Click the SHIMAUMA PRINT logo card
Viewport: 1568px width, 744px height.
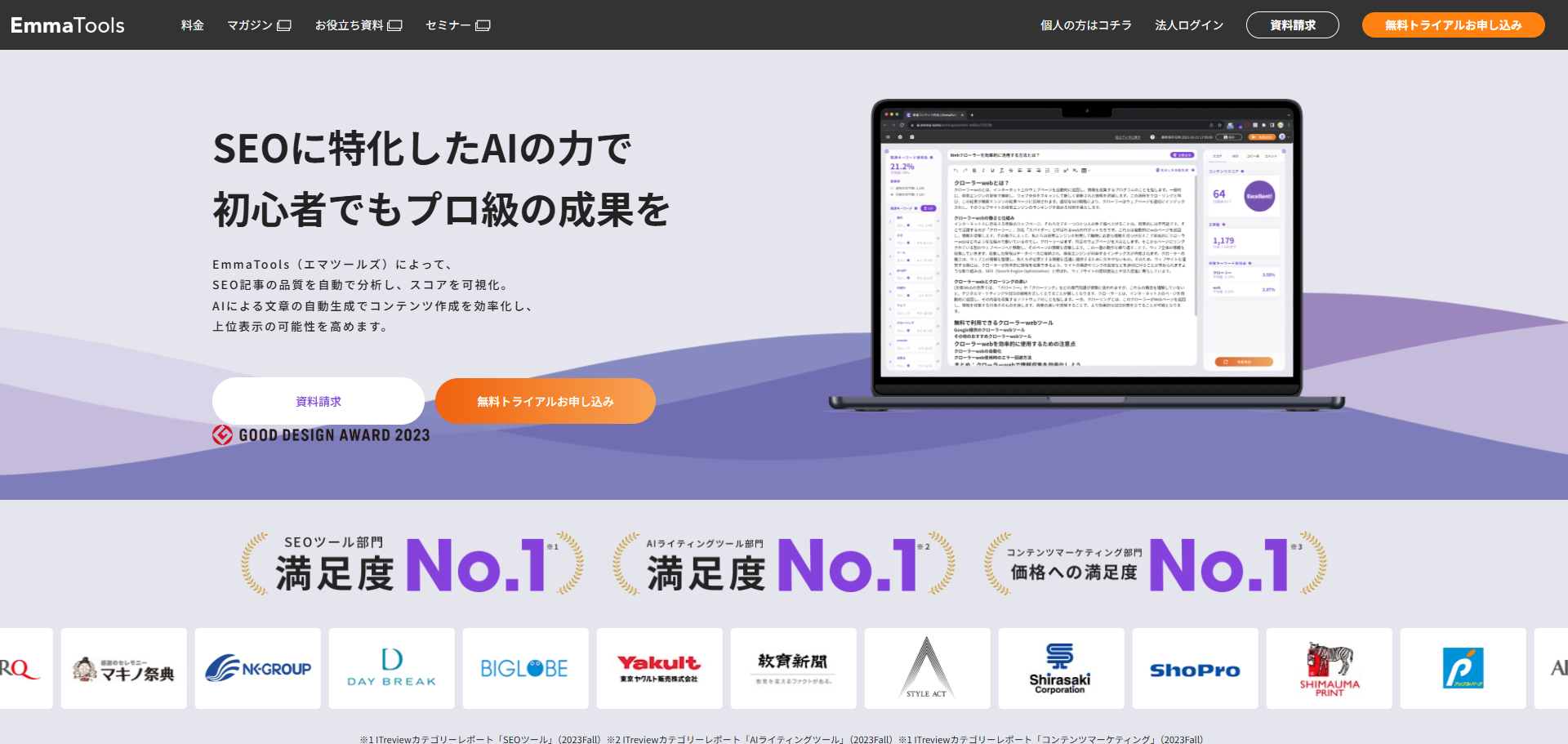[x=1330, y=668]
